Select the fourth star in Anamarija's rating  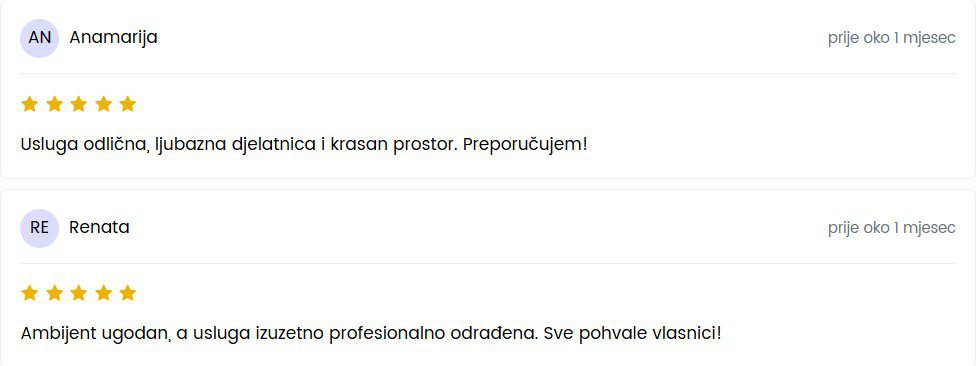(103, 104)
